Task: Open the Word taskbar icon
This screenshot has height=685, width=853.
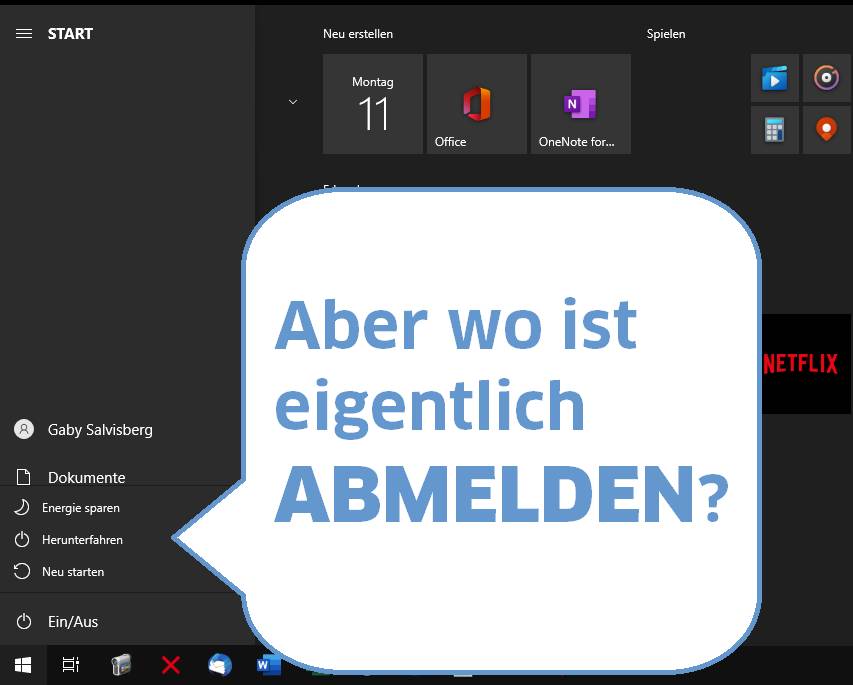Action: [x=269, y=664]
